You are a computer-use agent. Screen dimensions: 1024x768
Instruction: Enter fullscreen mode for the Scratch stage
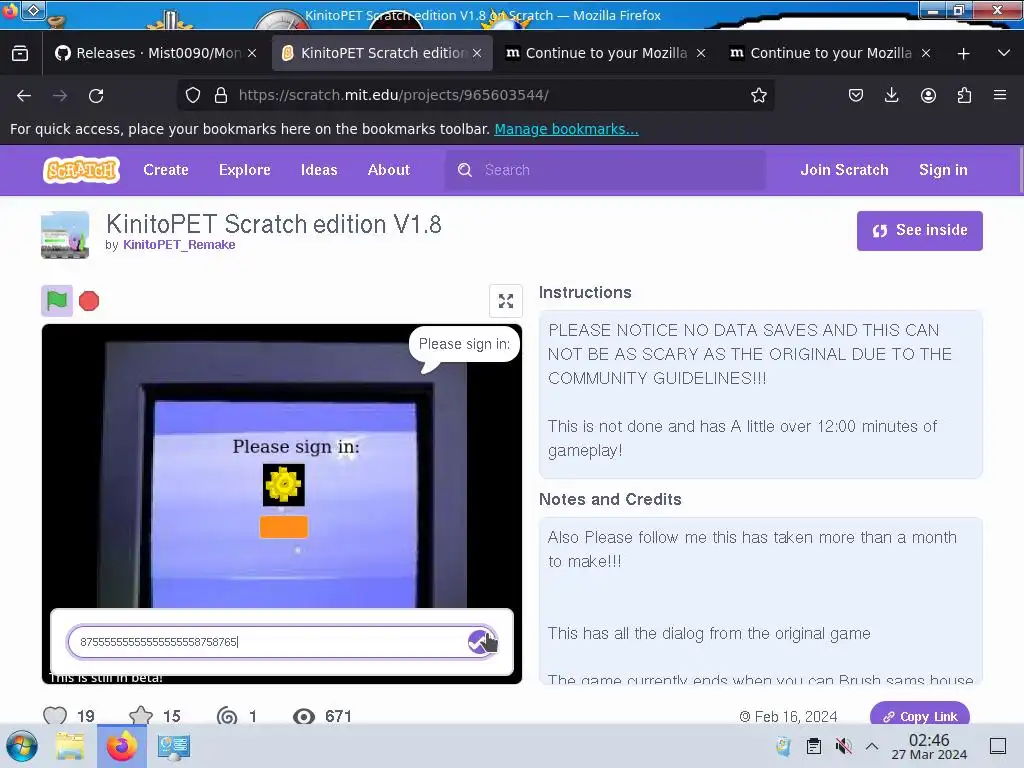[505, 301]
